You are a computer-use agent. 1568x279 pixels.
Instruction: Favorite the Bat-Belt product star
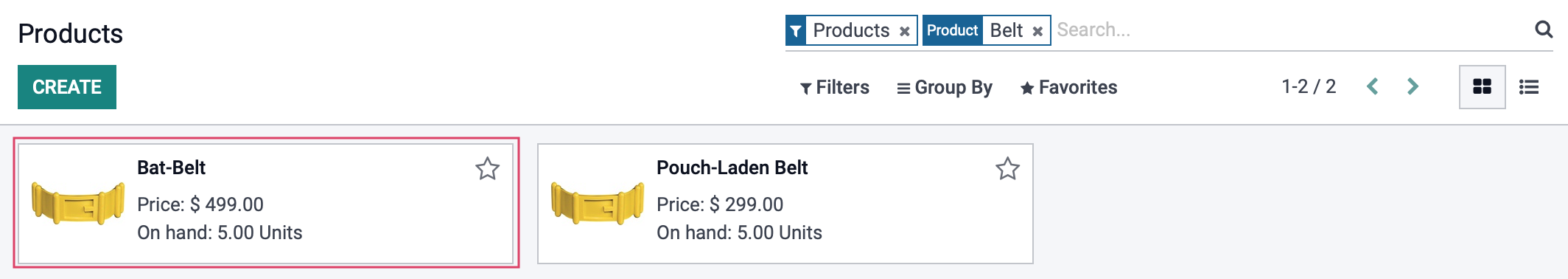[487, 169]
